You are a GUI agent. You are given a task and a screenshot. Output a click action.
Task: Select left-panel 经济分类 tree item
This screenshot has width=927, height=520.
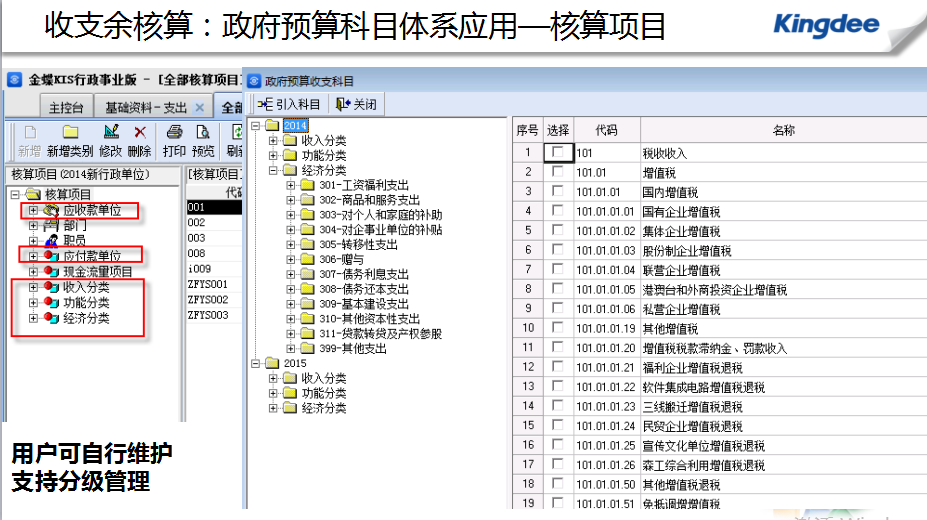coord(86,318)
